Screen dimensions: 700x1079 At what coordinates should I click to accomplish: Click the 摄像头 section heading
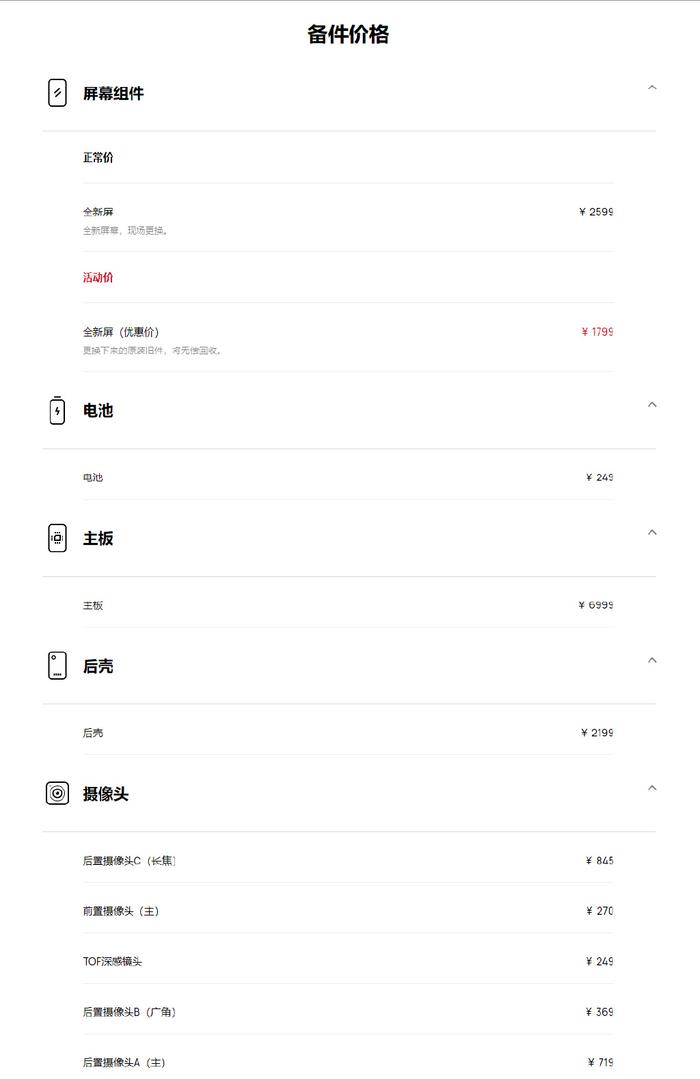point(105,794)
